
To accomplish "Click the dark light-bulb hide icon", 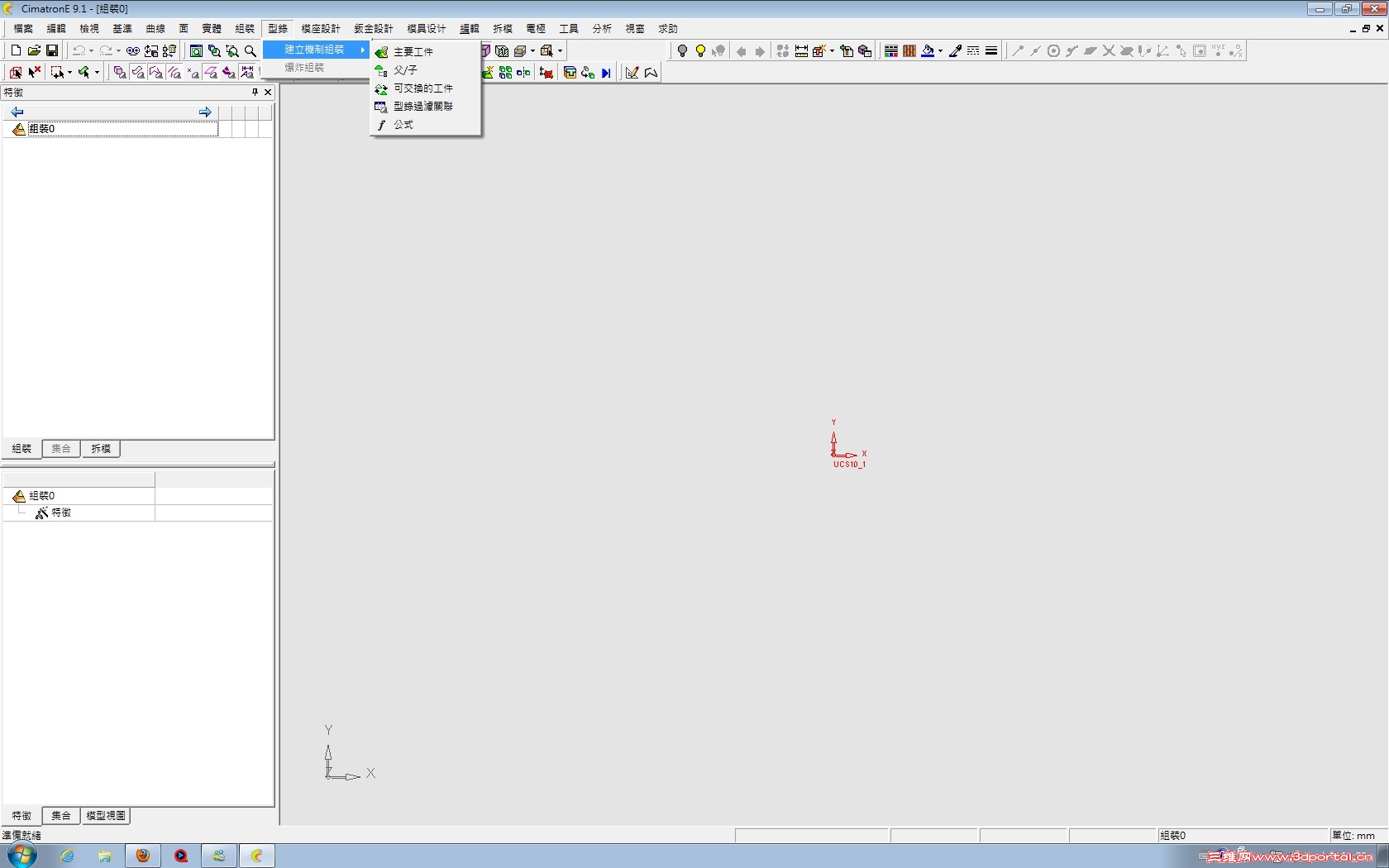I will point(682,50).
